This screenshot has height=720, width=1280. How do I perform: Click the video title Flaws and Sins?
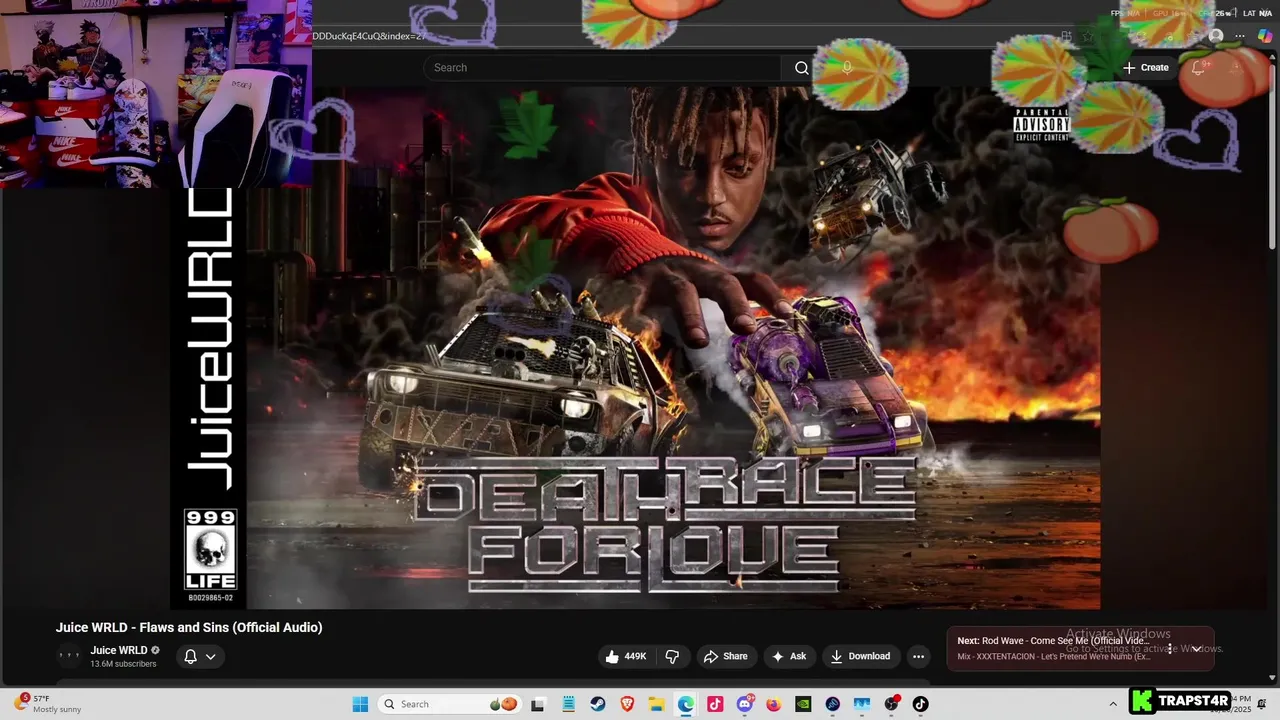189,627
